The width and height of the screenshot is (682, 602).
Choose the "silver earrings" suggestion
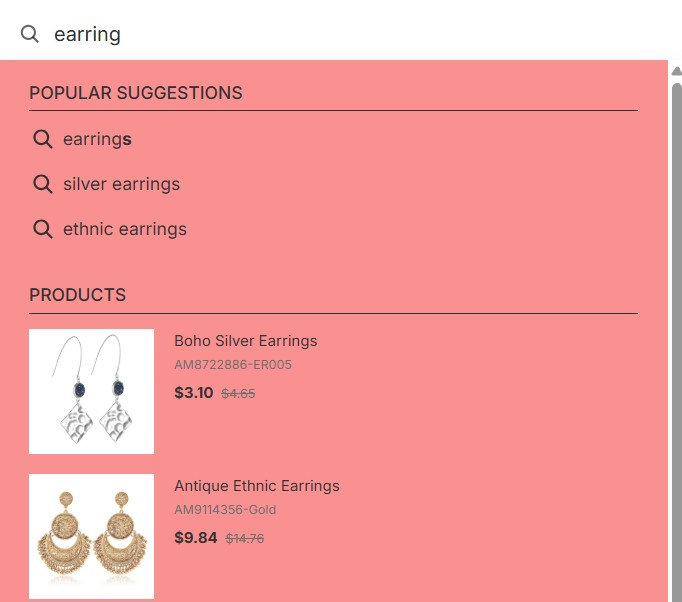click(x=121, y=184)
